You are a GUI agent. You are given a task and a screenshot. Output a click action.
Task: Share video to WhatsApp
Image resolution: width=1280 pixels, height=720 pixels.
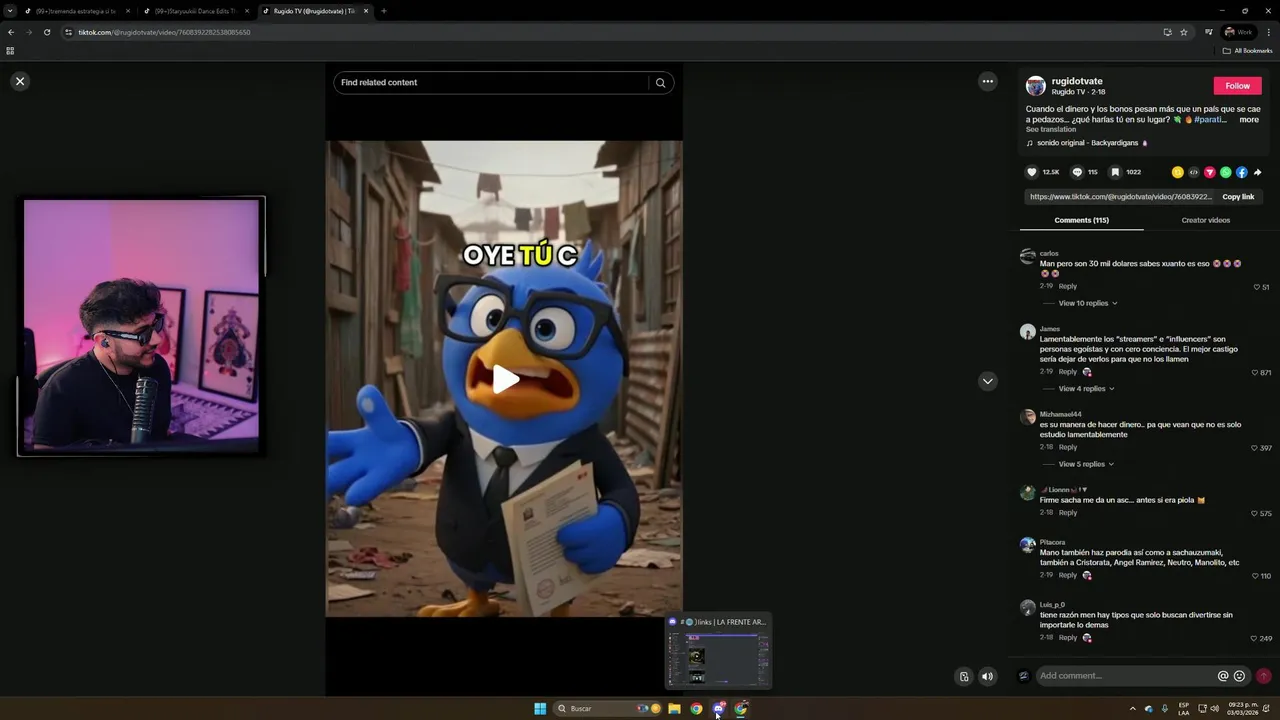click(x=1225, y=172)
